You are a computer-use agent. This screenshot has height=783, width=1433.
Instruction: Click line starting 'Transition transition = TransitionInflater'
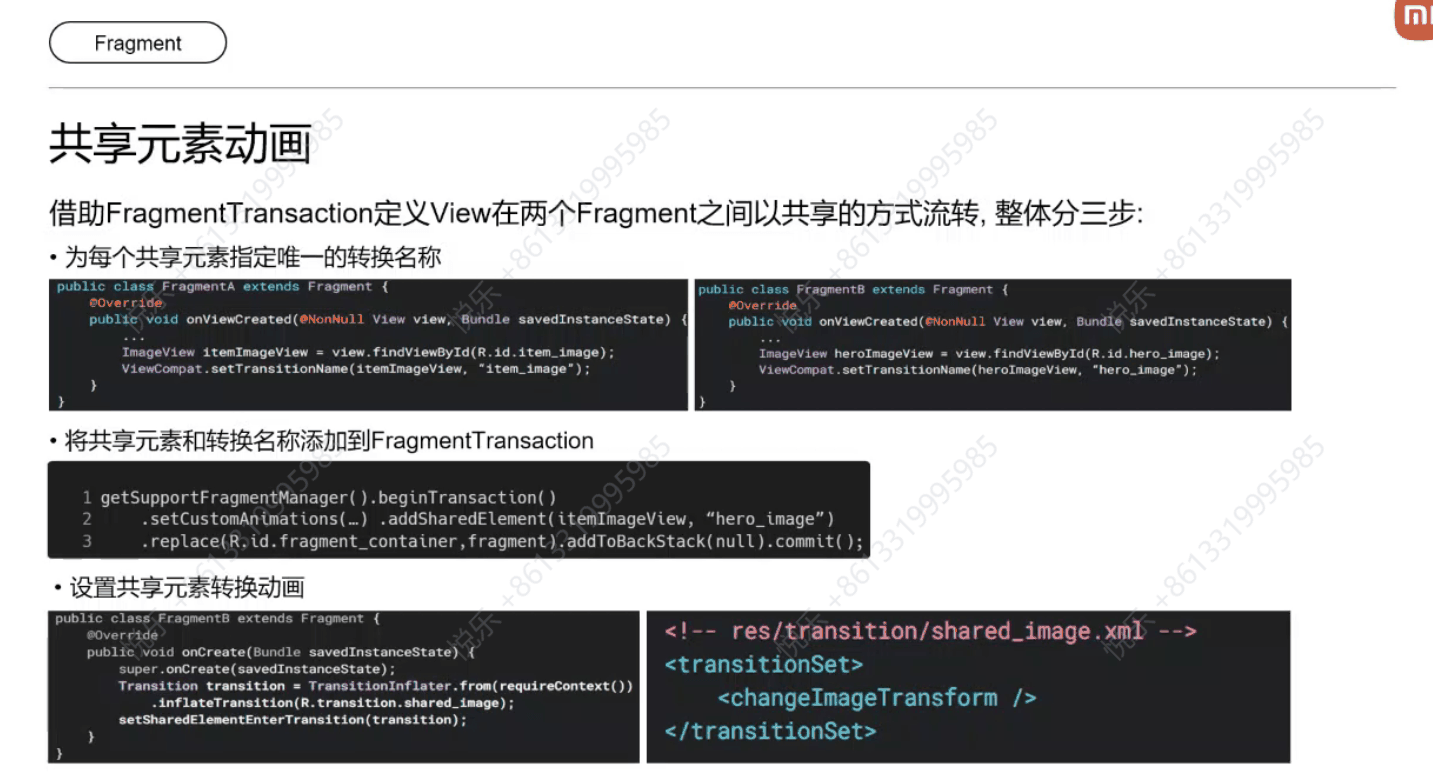[x=375, y=686]
